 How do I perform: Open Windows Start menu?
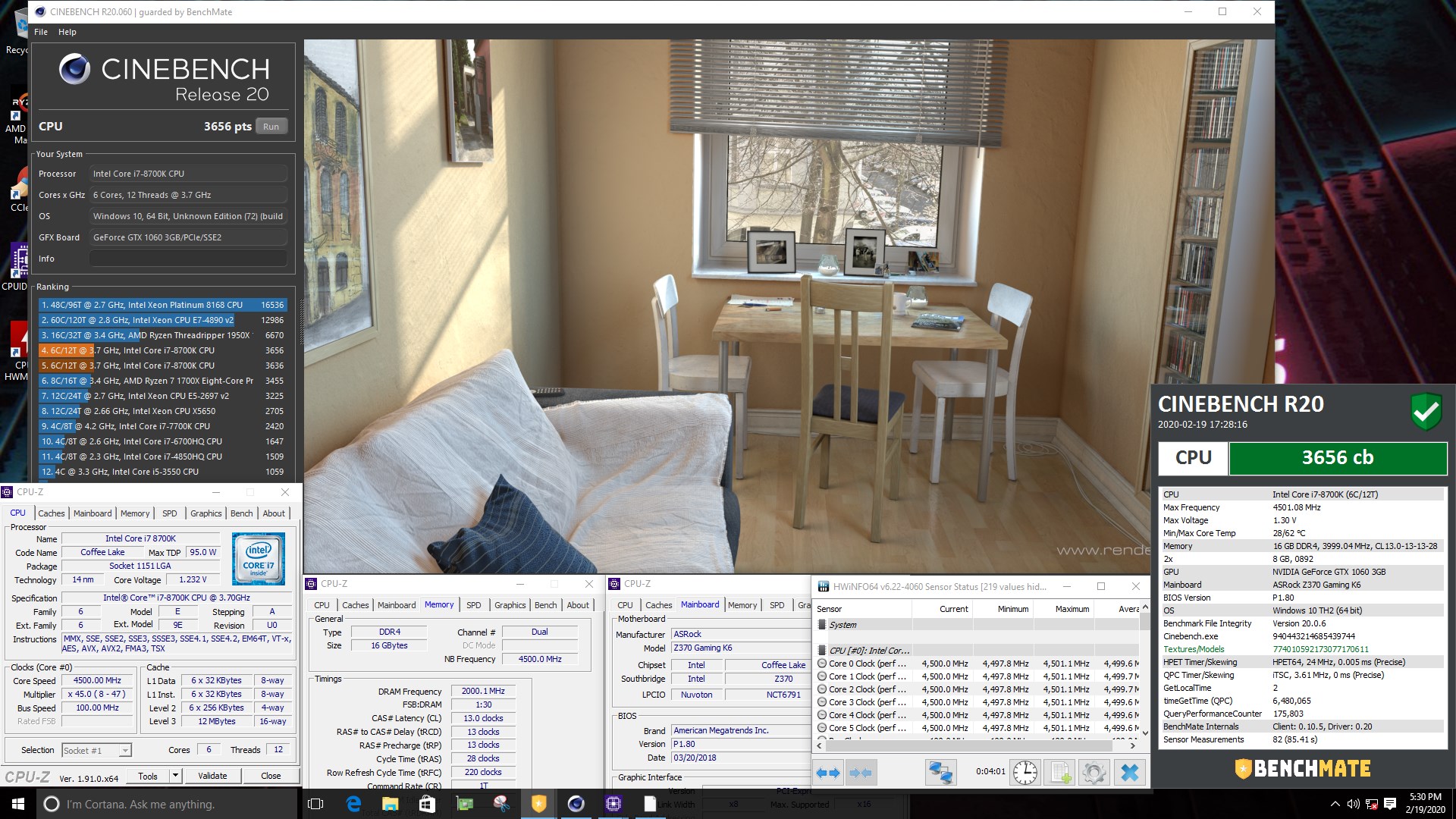click(18, 804)
